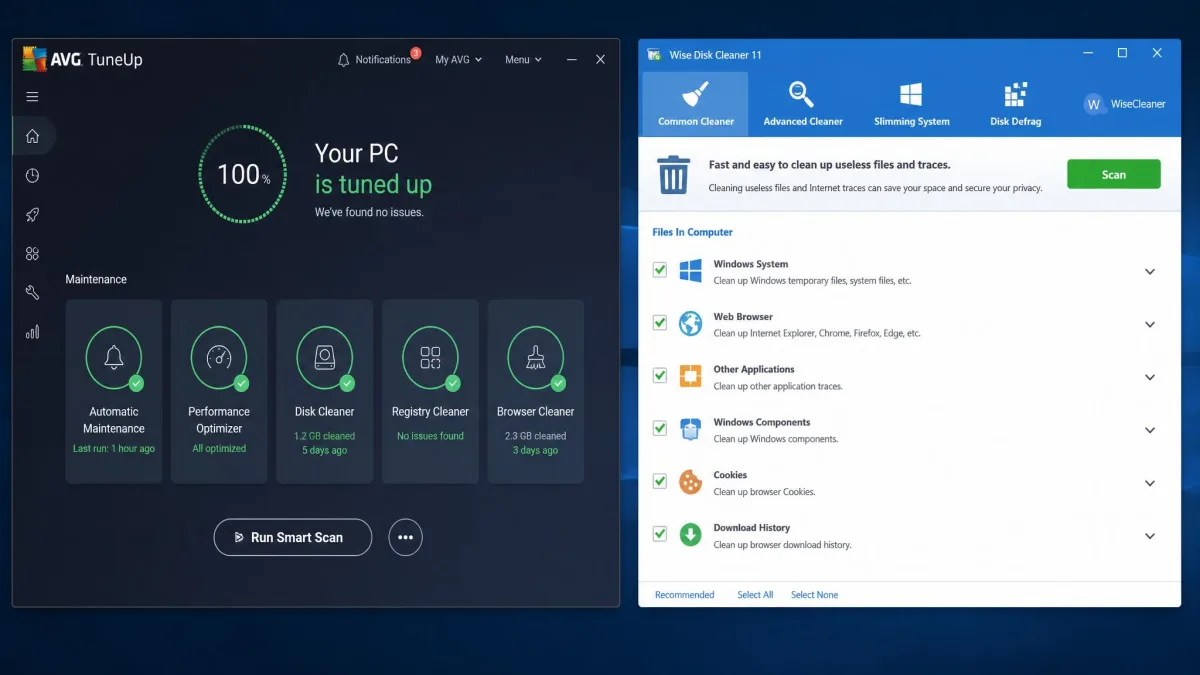1200x675 pixels.
Task: Open the My AVG dropdown
Action: click(458, 60)
